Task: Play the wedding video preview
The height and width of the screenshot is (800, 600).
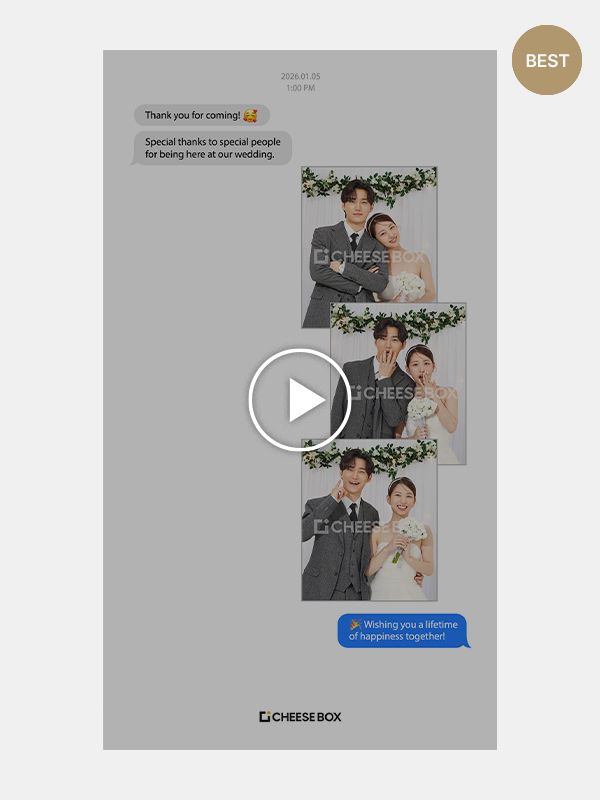Action: (299, 400)
